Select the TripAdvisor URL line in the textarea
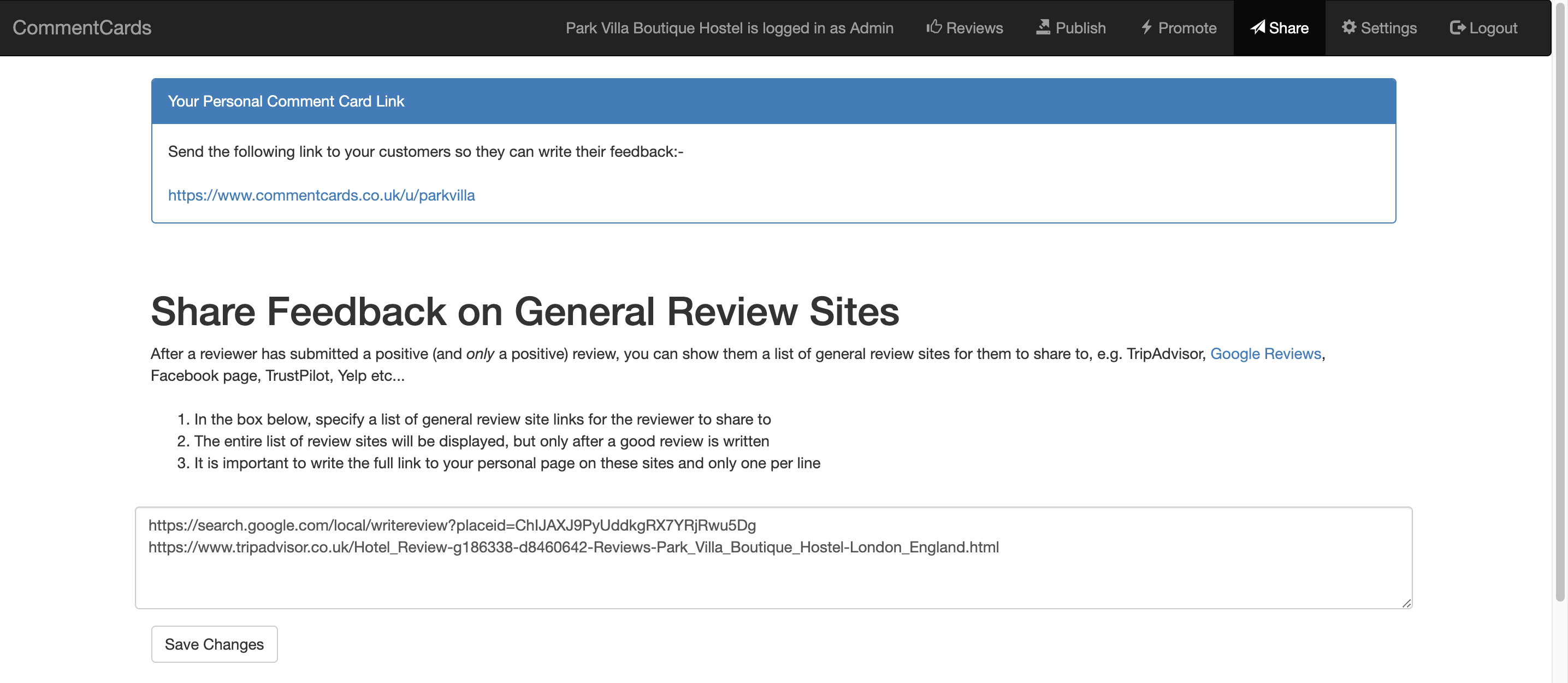Viewport: 1568px width, 683px height. pyautogui.click(x=573, y=546)
